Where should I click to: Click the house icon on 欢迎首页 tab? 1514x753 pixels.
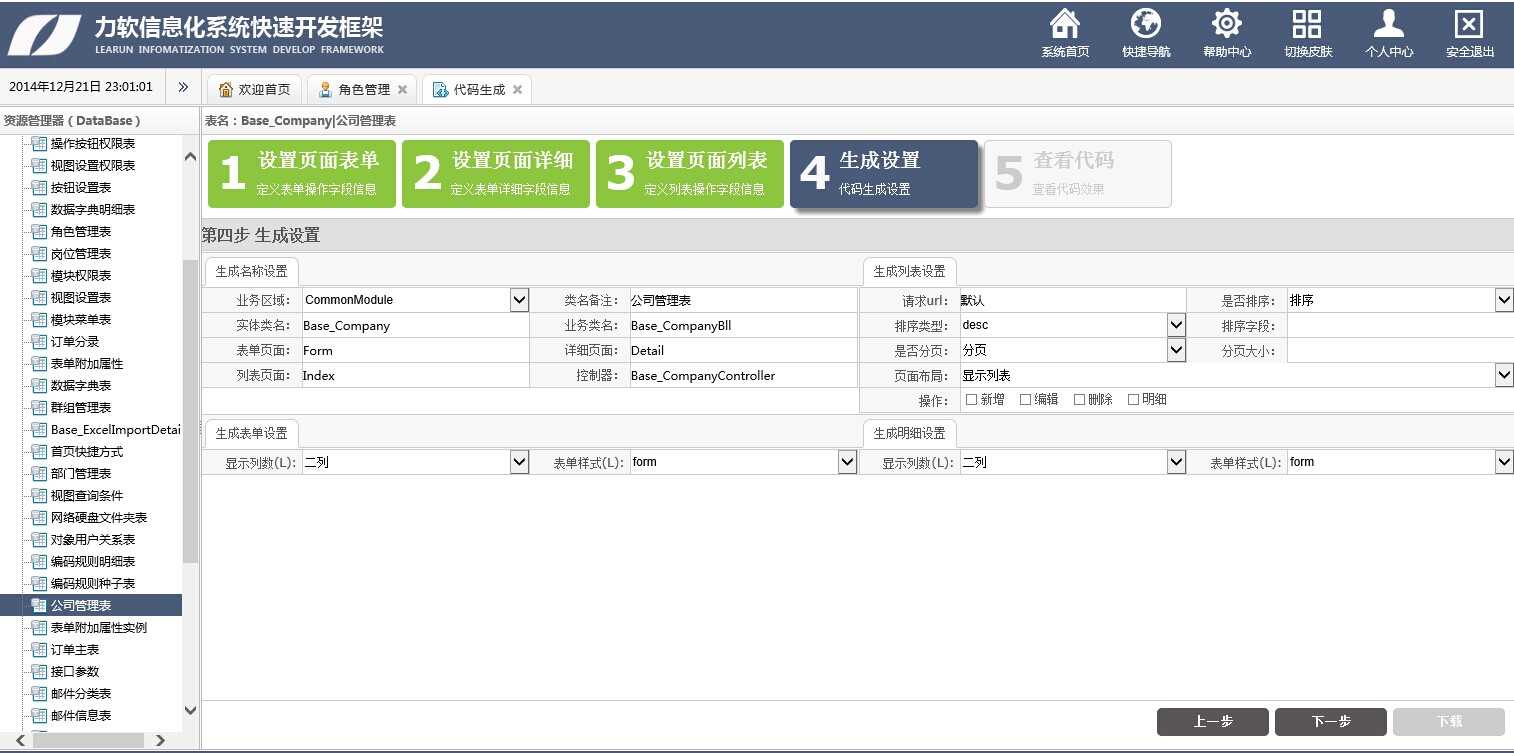coord(226,89)
